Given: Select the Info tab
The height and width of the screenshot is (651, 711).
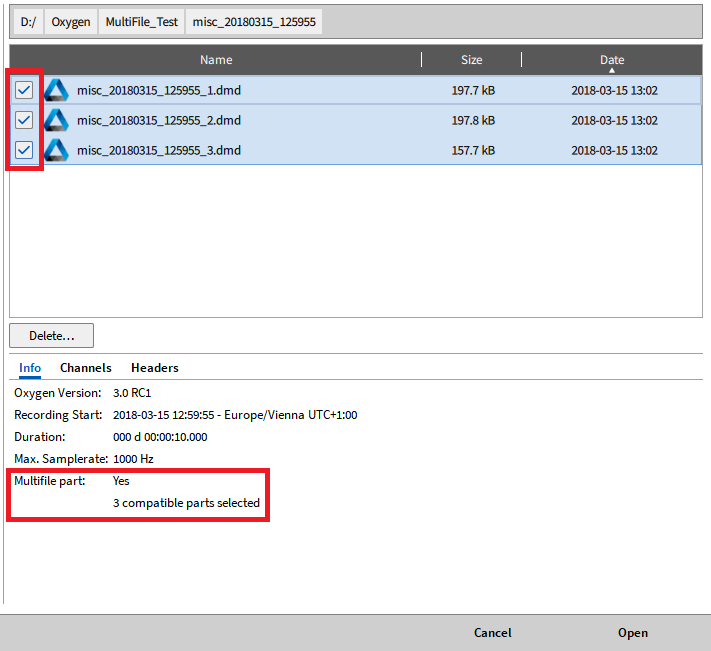Looking at the screenshot, I should tap(30, 368).
